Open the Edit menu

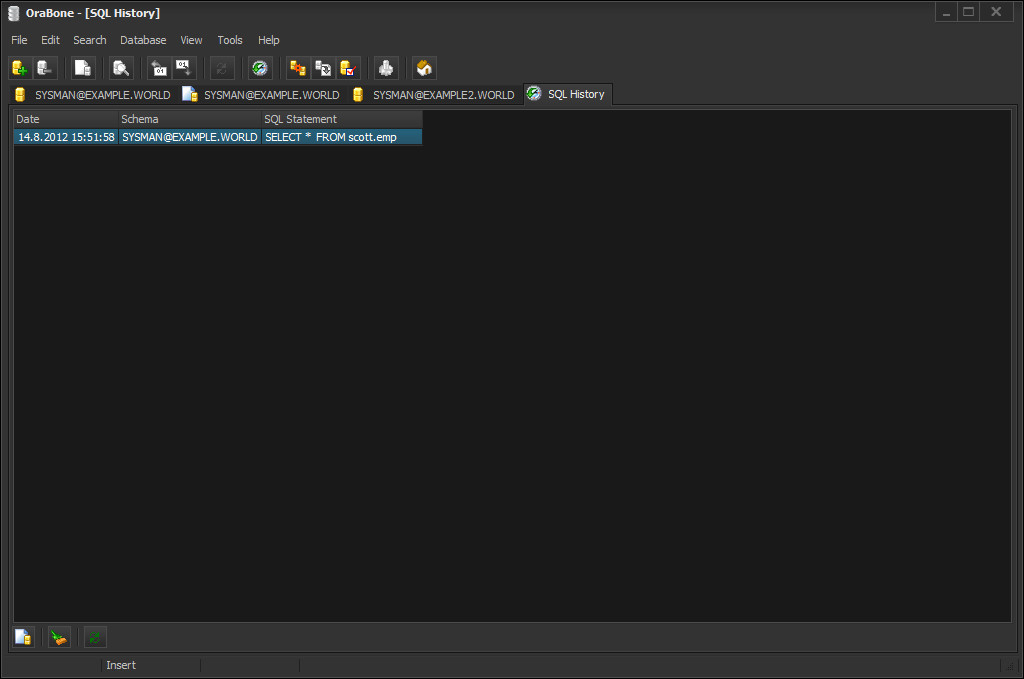50,40
